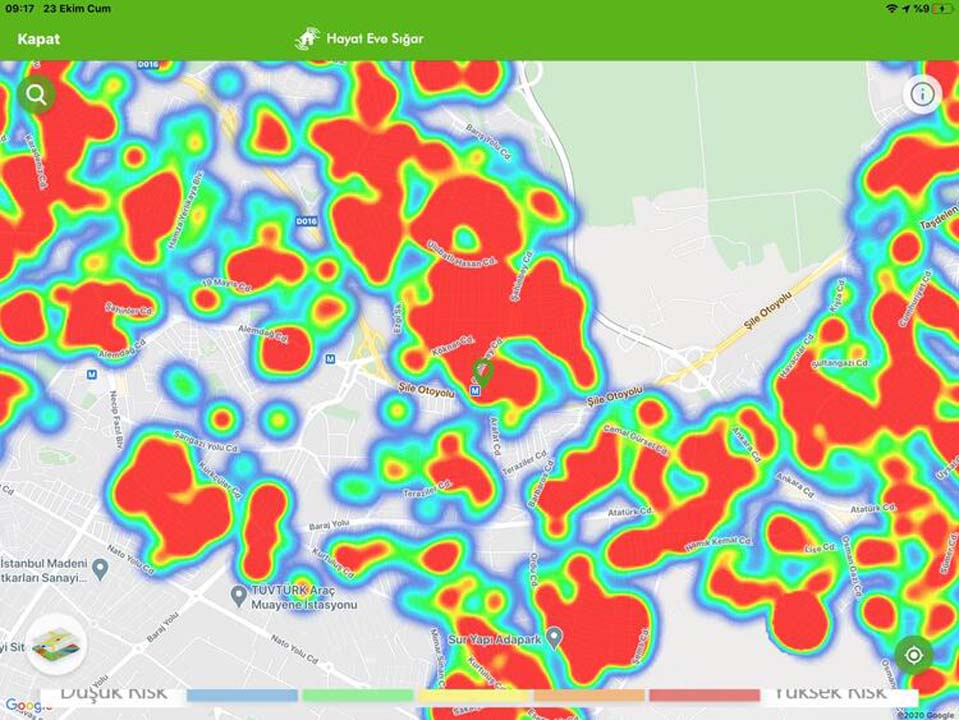This screenshot has height=720, width=959.
Task: Open the map layers type button
Action: point(57,644)
